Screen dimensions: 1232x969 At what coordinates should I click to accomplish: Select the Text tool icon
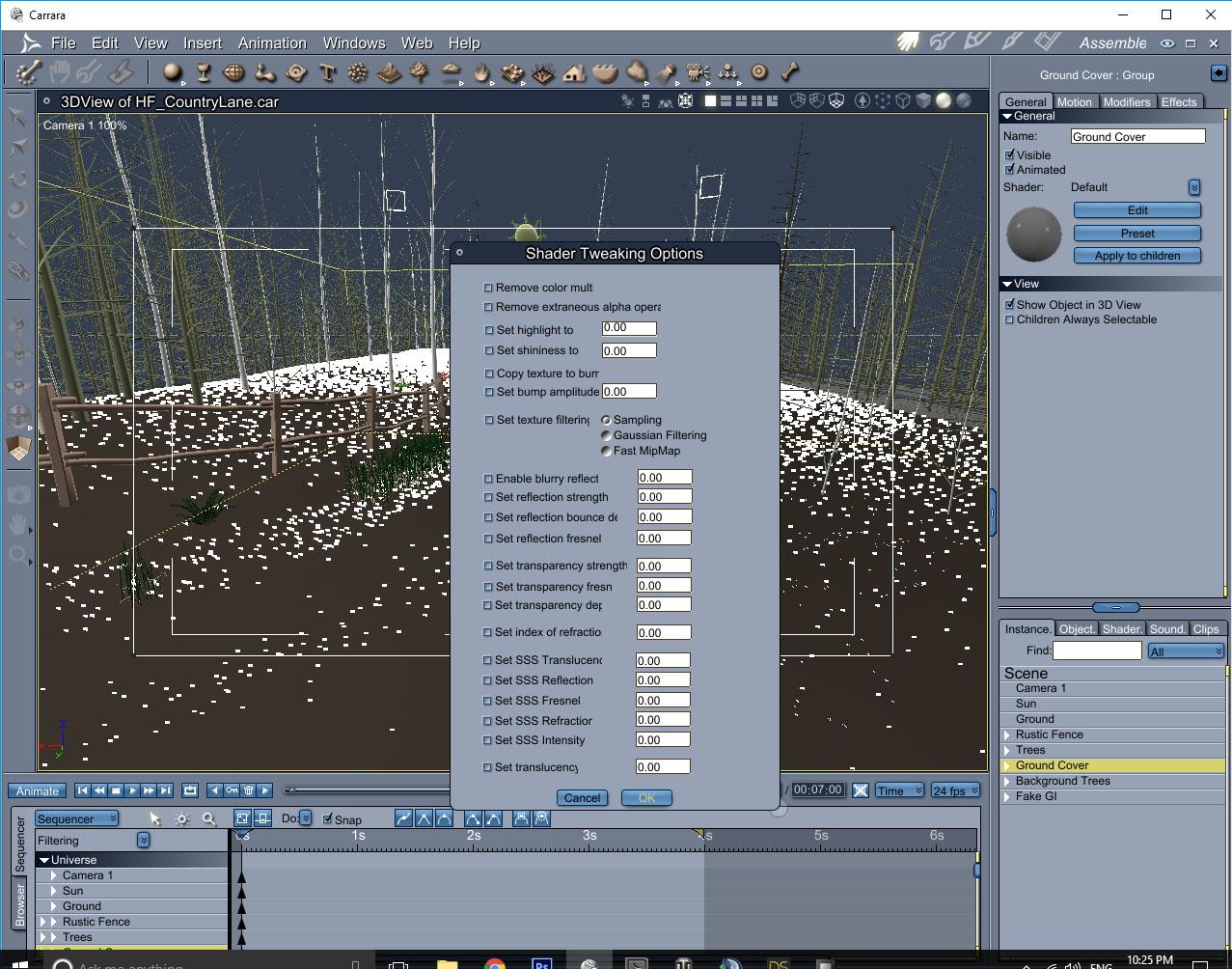(x=327, y=72)
